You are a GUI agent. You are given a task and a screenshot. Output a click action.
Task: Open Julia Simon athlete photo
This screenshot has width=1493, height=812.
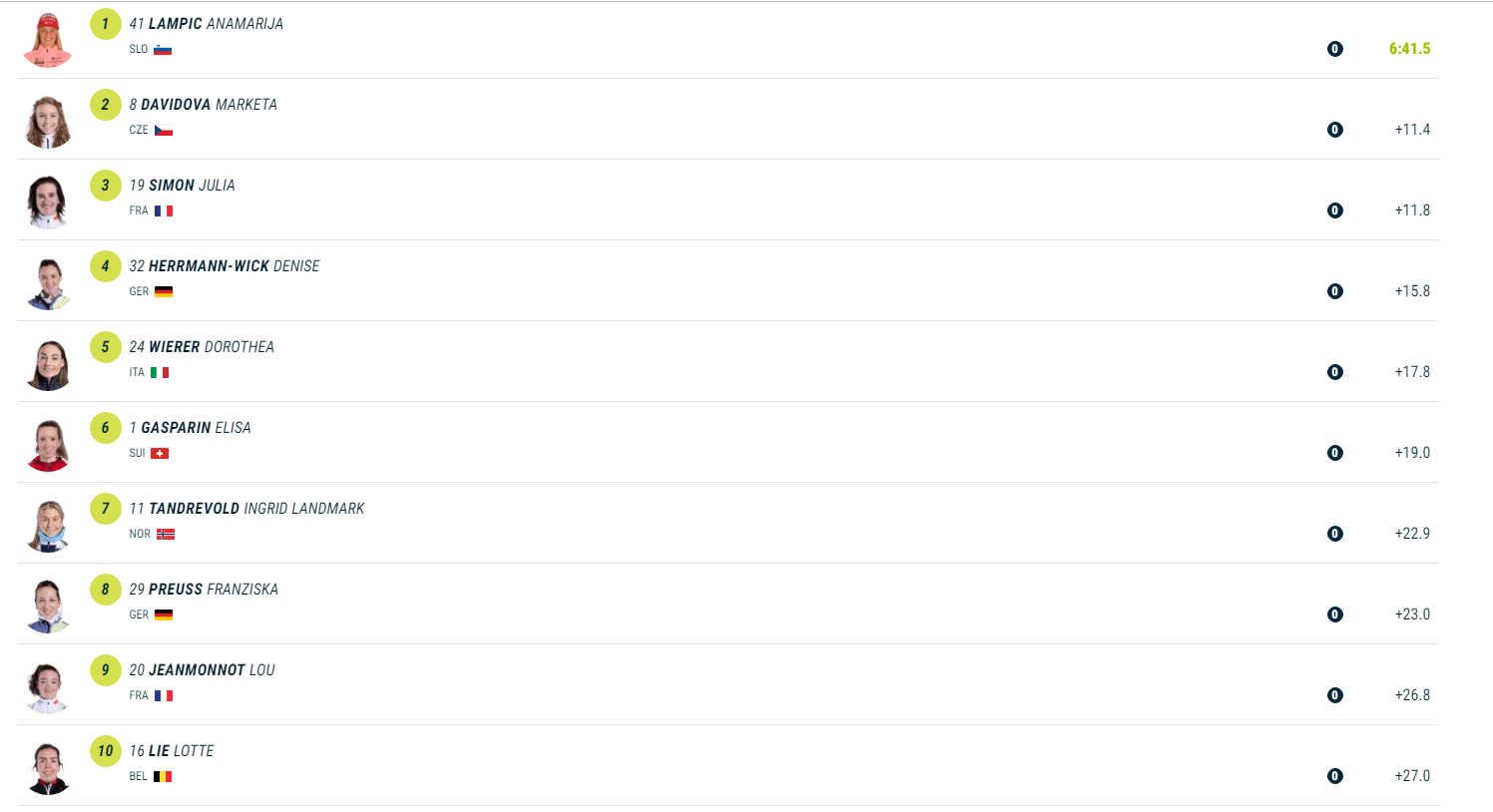click(x=48, y=203)
